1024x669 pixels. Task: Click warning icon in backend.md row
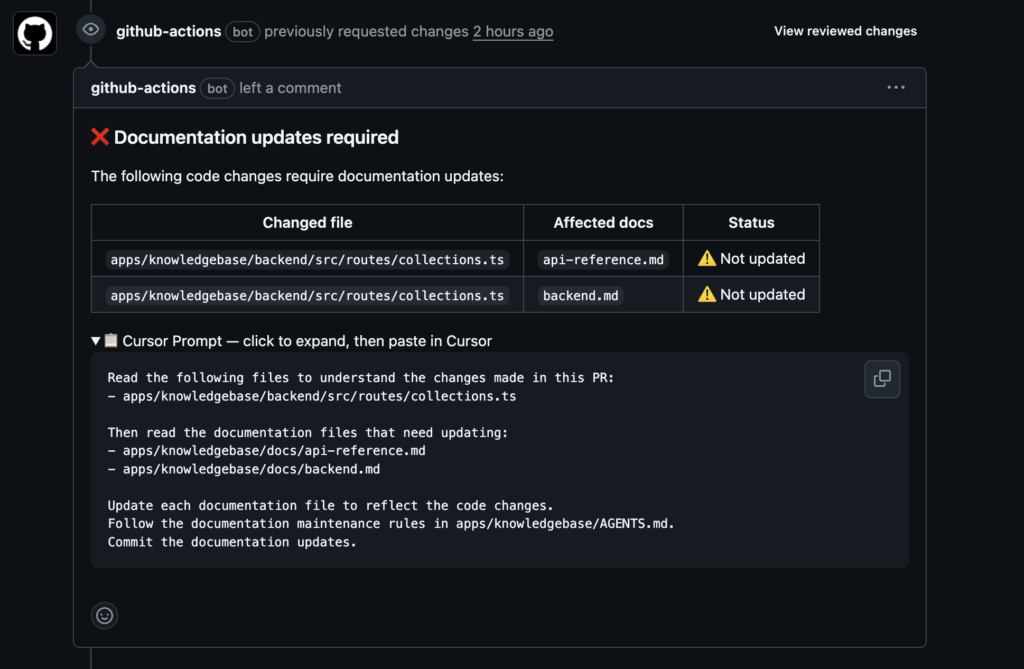click(707, 295)
